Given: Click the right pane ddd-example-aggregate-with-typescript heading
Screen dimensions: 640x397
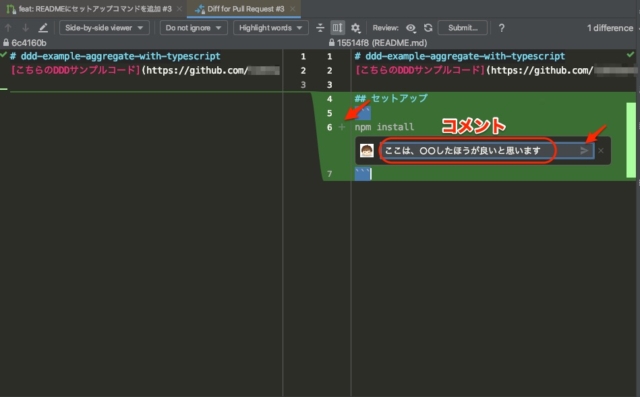Looking at the screenshot, I should [460, 56].
